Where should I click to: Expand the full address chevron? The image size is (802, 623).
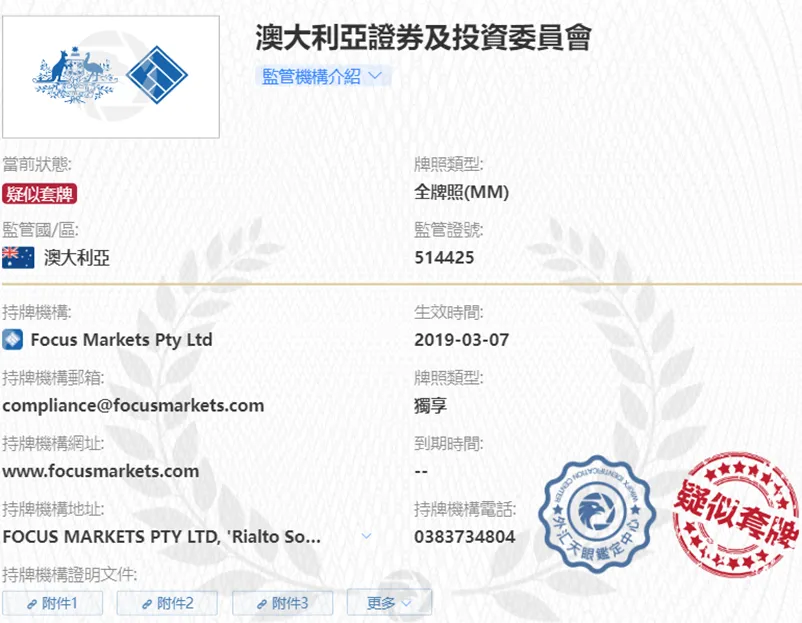(x=366, y=536)
